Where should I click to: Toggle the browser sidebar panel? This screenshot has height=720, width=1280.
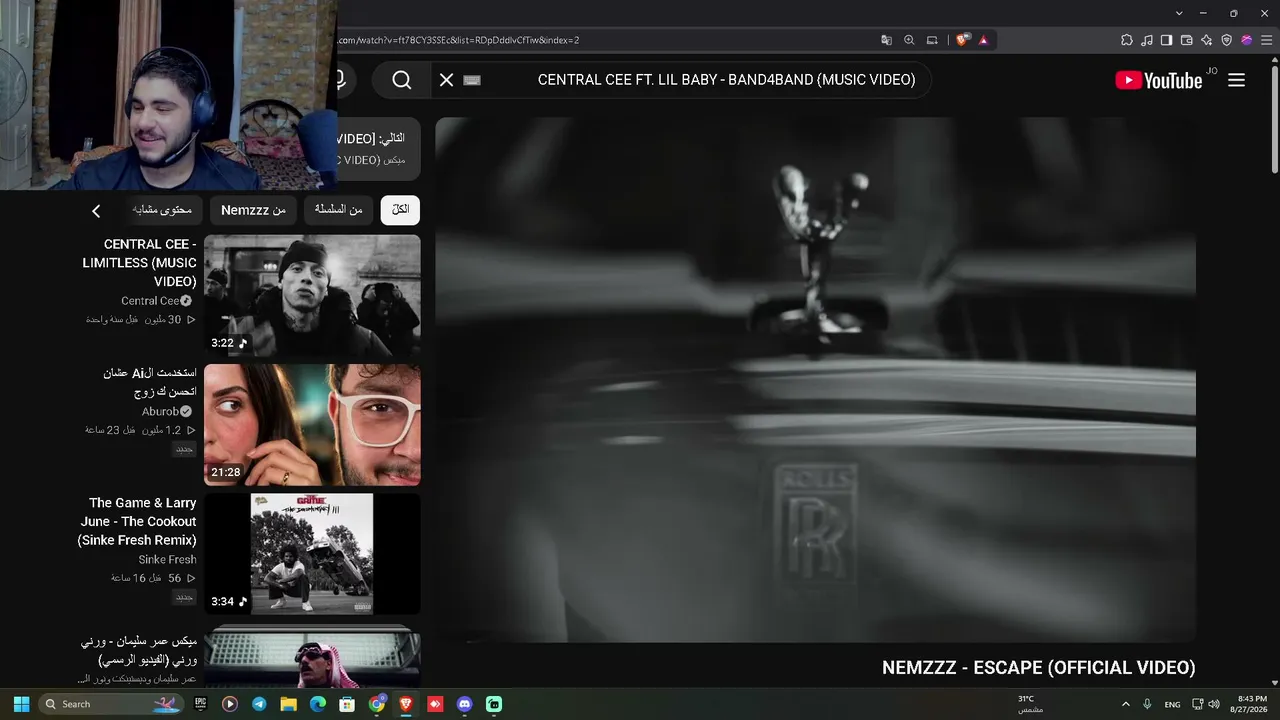(x=1166, y=40)
